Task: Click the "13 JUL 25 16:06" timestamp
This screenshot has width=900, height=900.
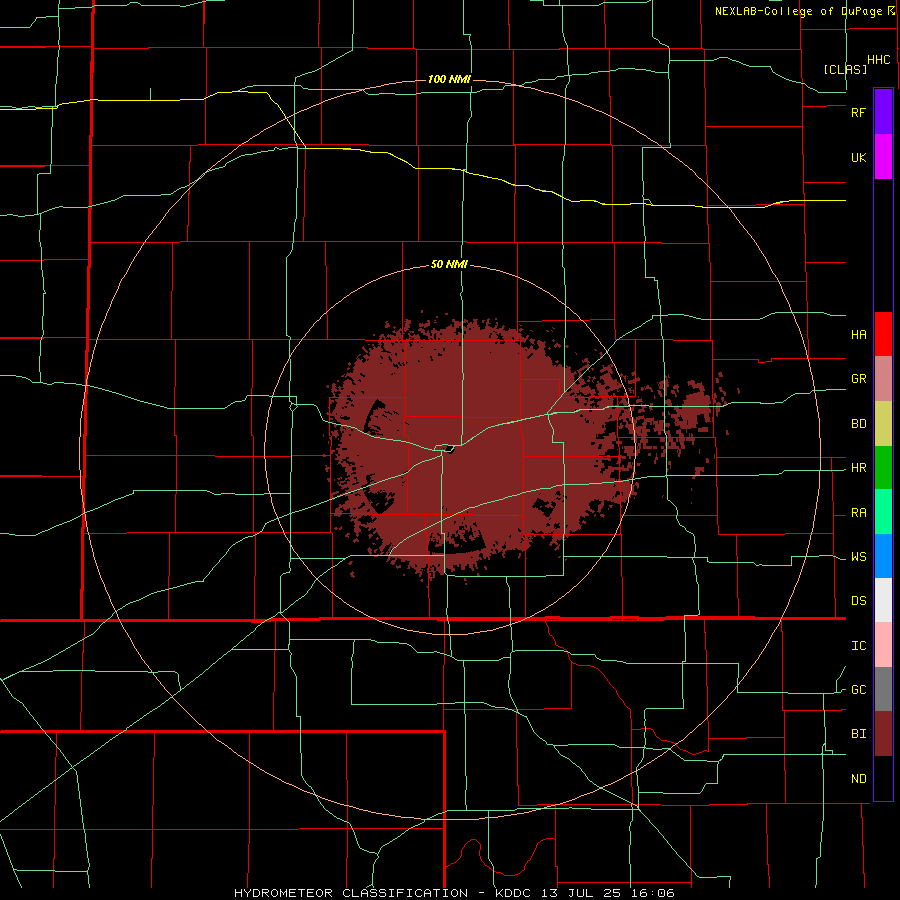Action: (606, 893)
